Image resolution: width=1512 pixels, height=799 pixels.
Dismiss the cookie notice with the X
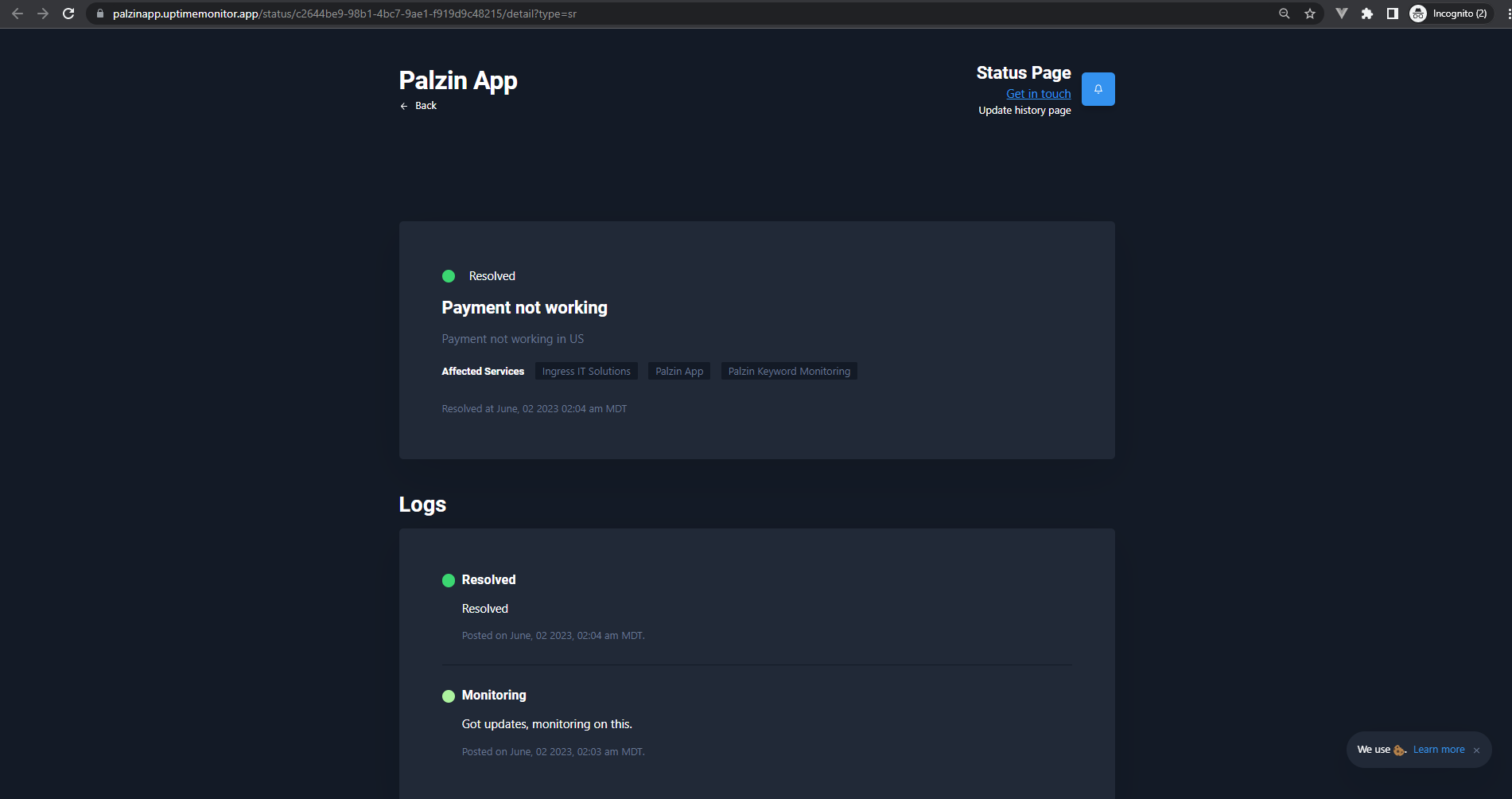[1477, 750]
